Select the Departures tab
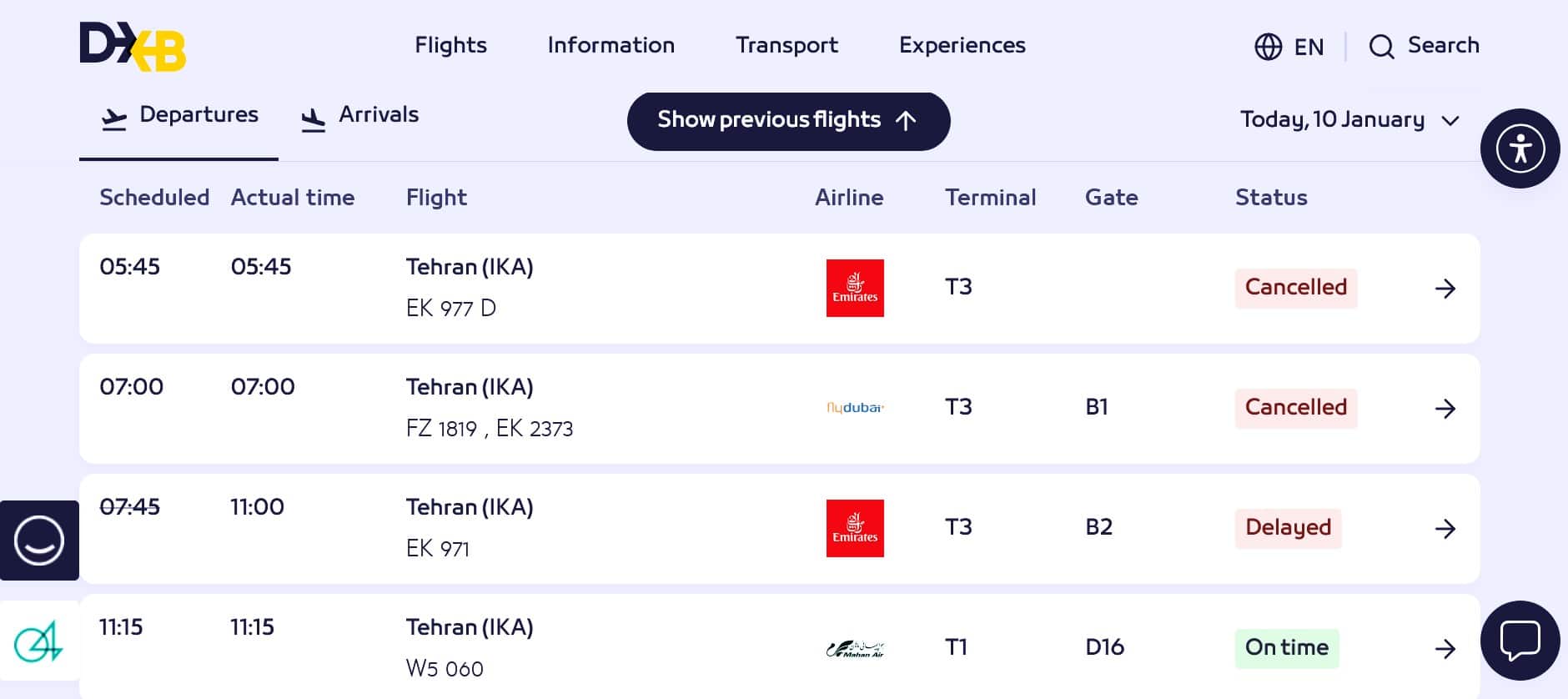The width and height of the screenshot is (1568, 699). [179, 115]
